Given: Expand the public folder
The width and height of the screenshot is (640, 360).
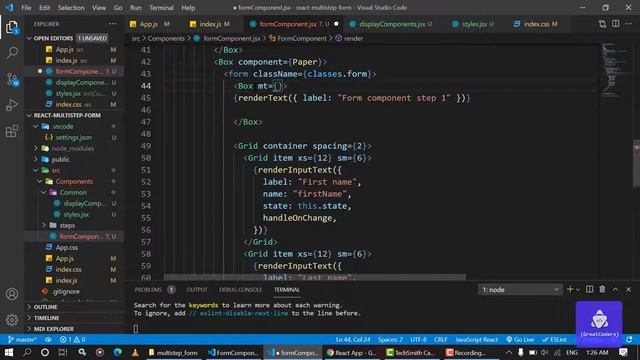Looking at the screenshot, I should pyautogui.click(x=36, y=159).
